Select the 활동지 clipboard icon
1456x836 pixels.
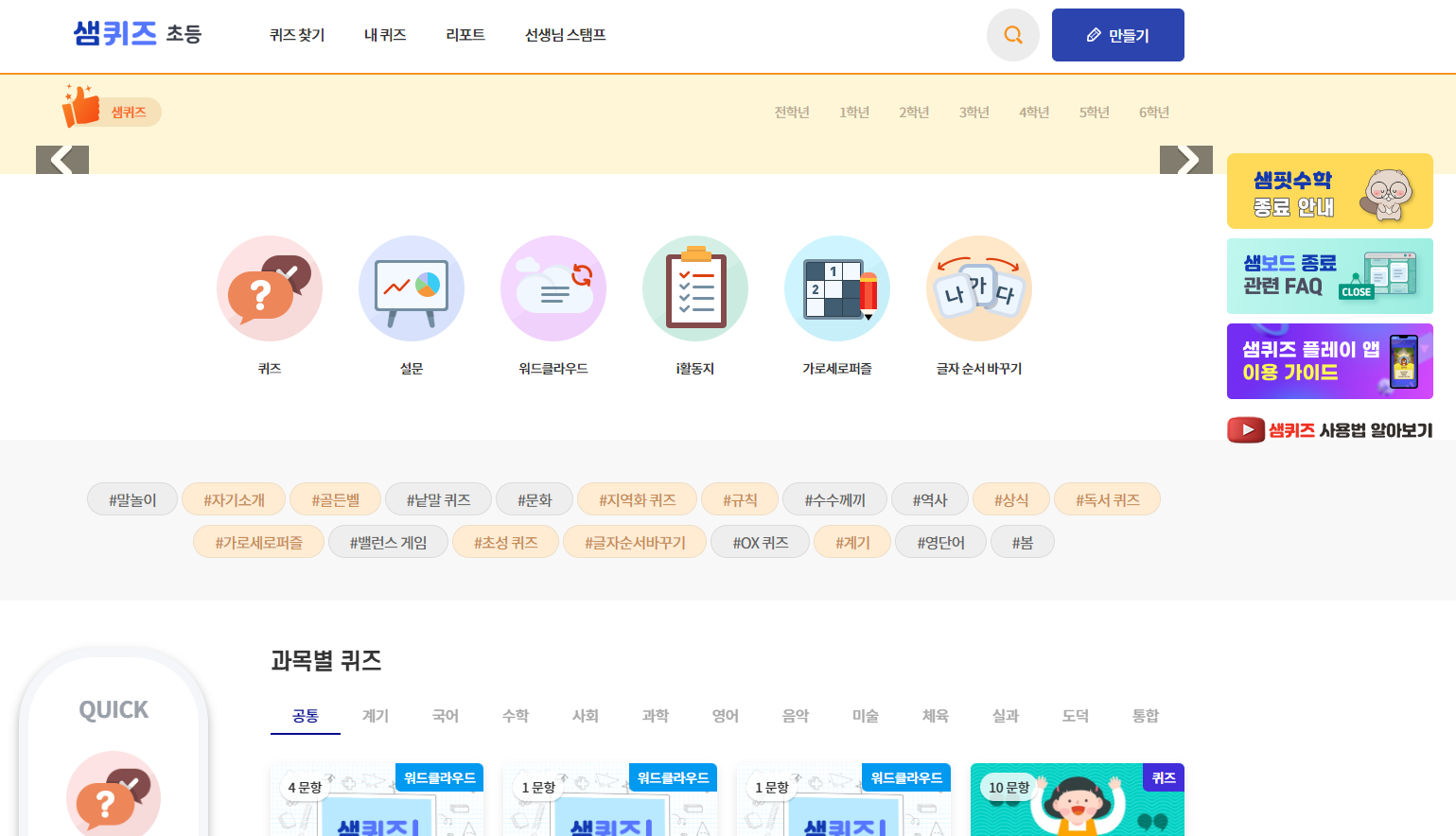point(695,288)
